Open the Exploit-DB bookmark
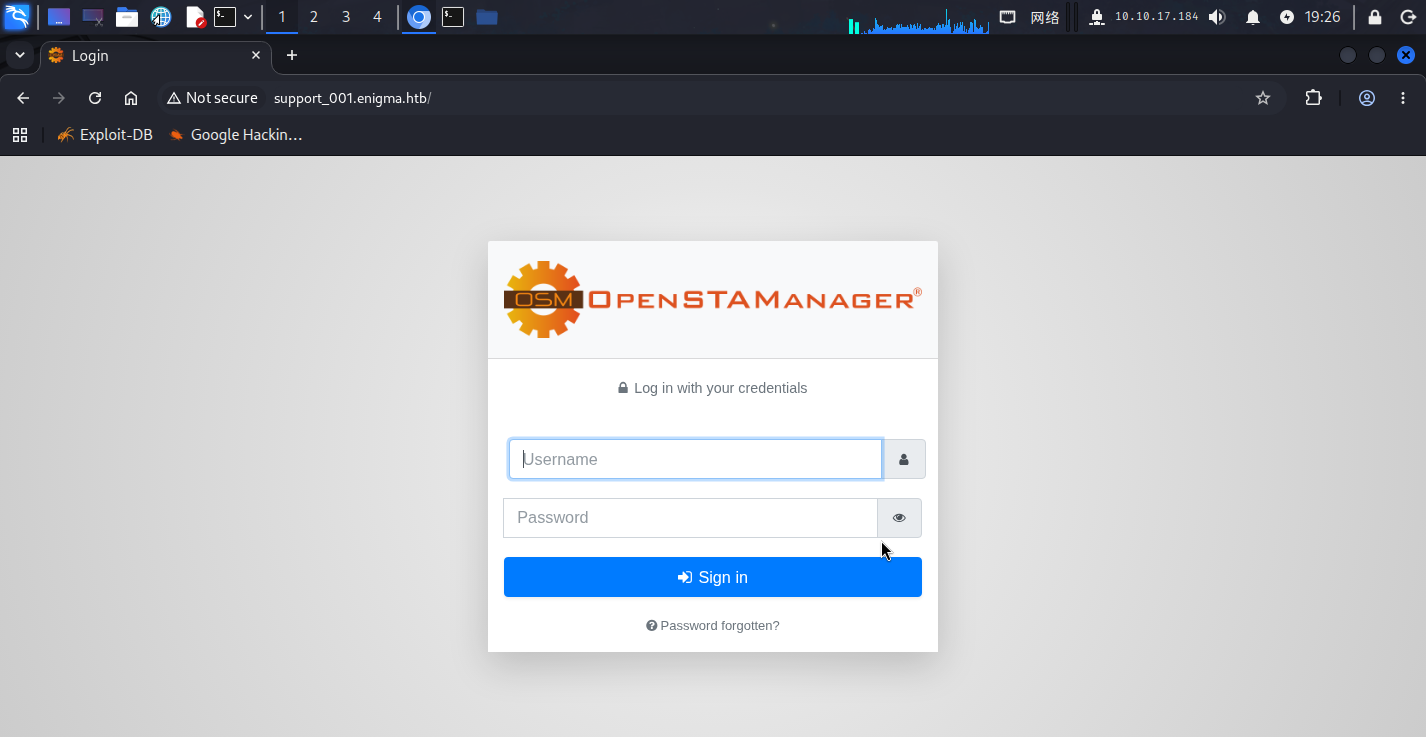The width and height of the screenshot is (1426, 737). click(105, 135)
